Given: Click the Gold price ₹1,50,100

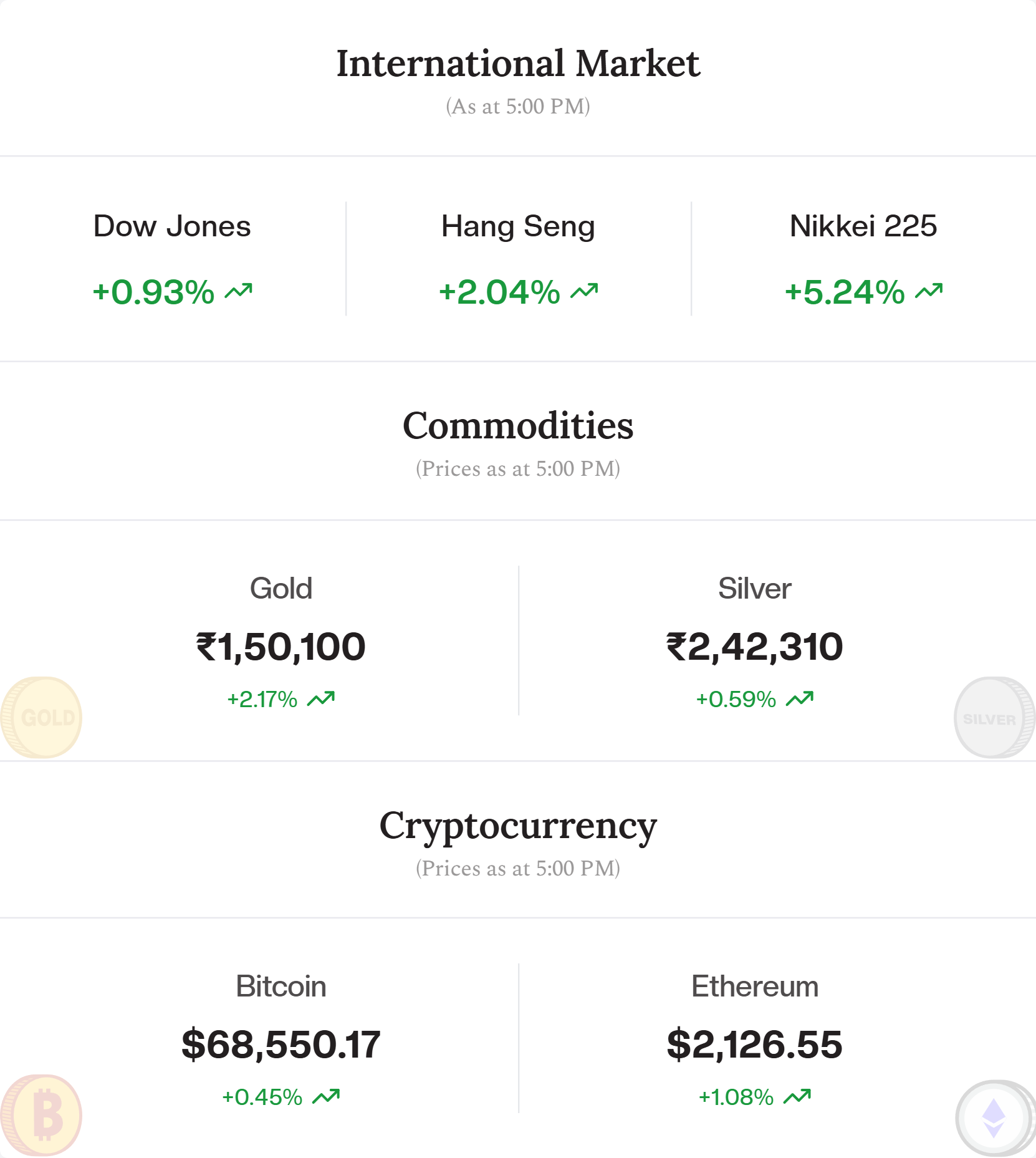Looking at the screenshot, I should [x=281, y=647].
